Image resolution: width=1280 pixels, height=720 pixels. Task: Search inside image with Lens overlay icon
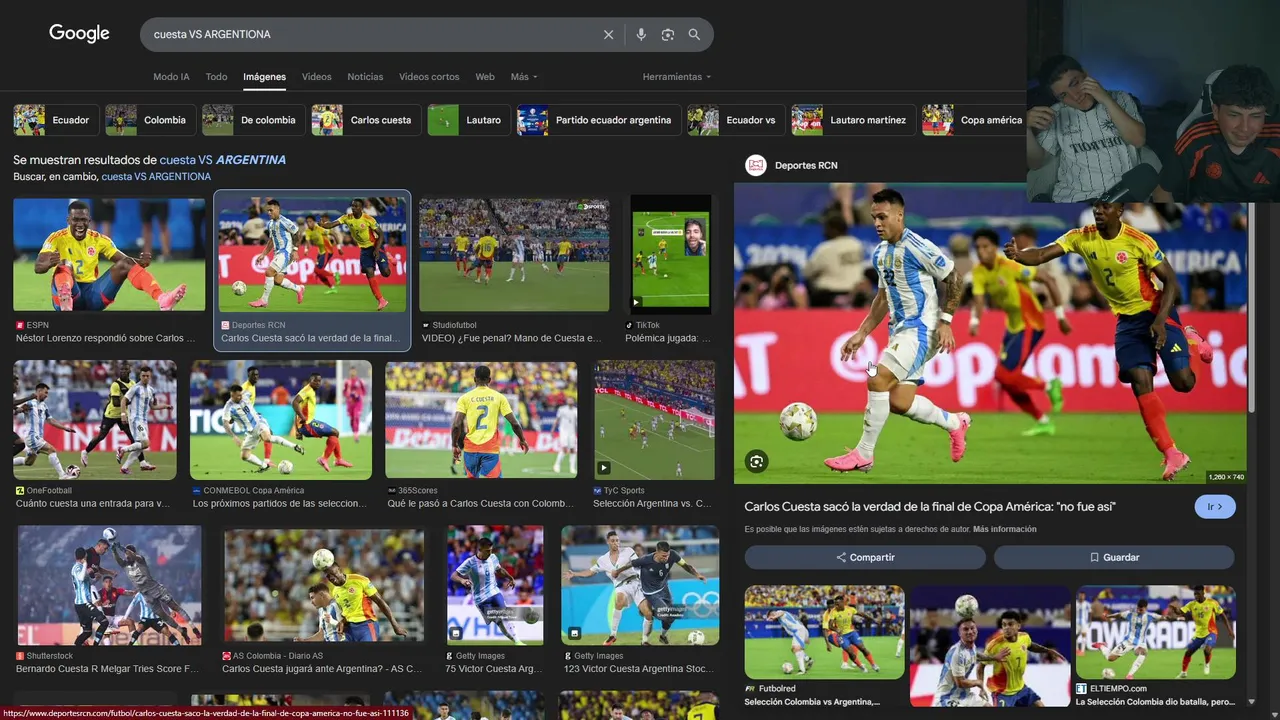tap(756, 461)
